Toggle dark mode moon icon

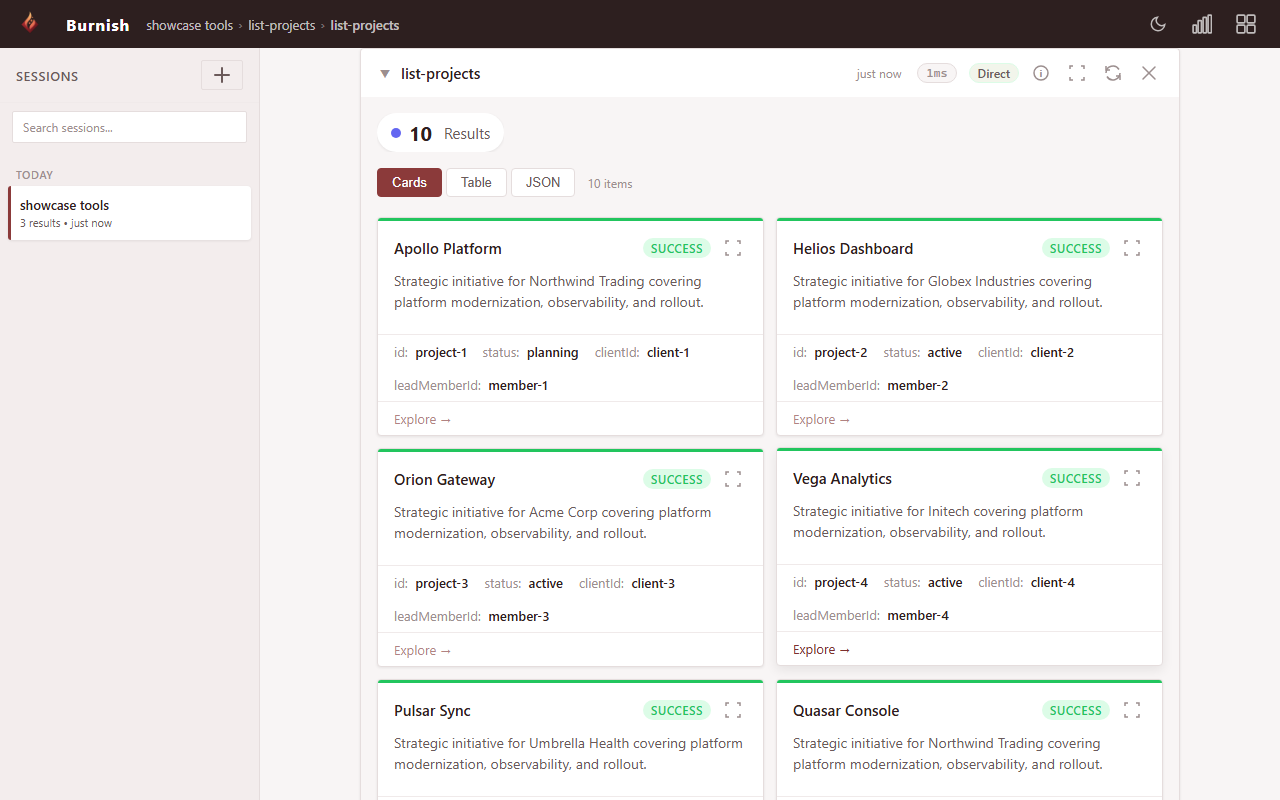[1158, 24]
